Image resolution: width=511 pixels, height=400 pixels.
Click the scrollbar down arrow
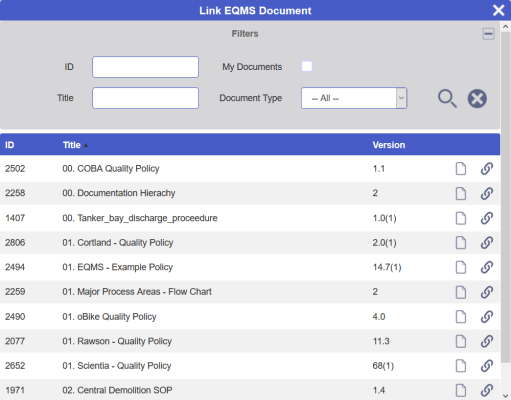pyautogui.click(x=506, y=395)
